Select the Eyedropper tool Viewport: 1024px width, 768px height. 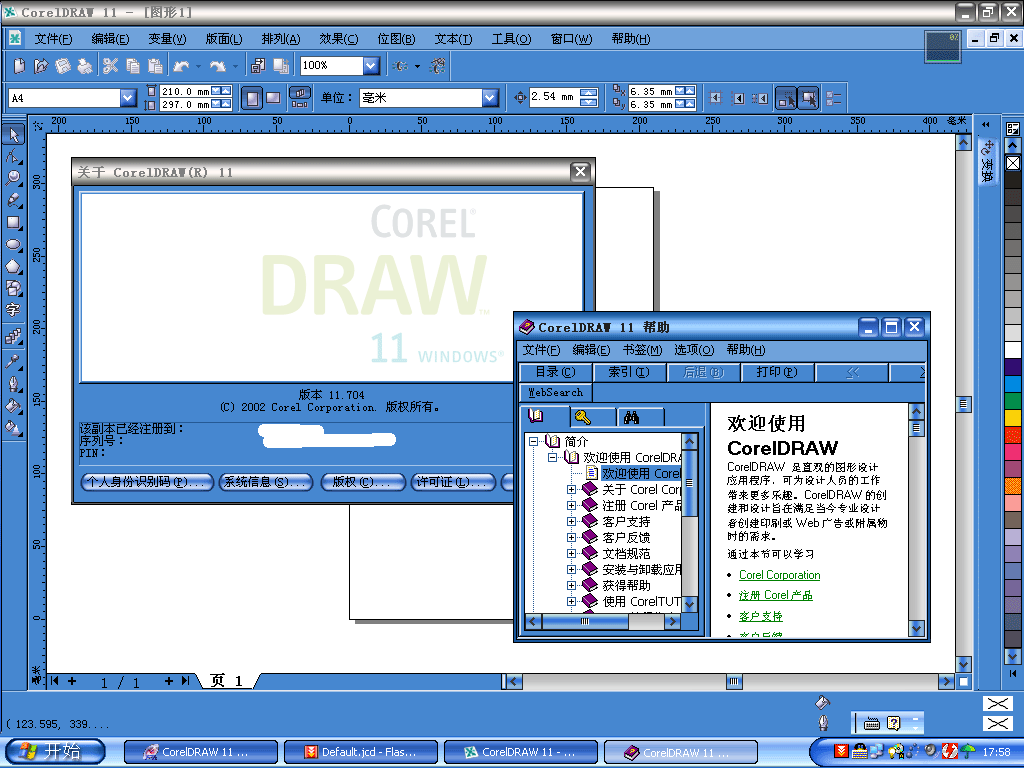(x=14, y=362)
